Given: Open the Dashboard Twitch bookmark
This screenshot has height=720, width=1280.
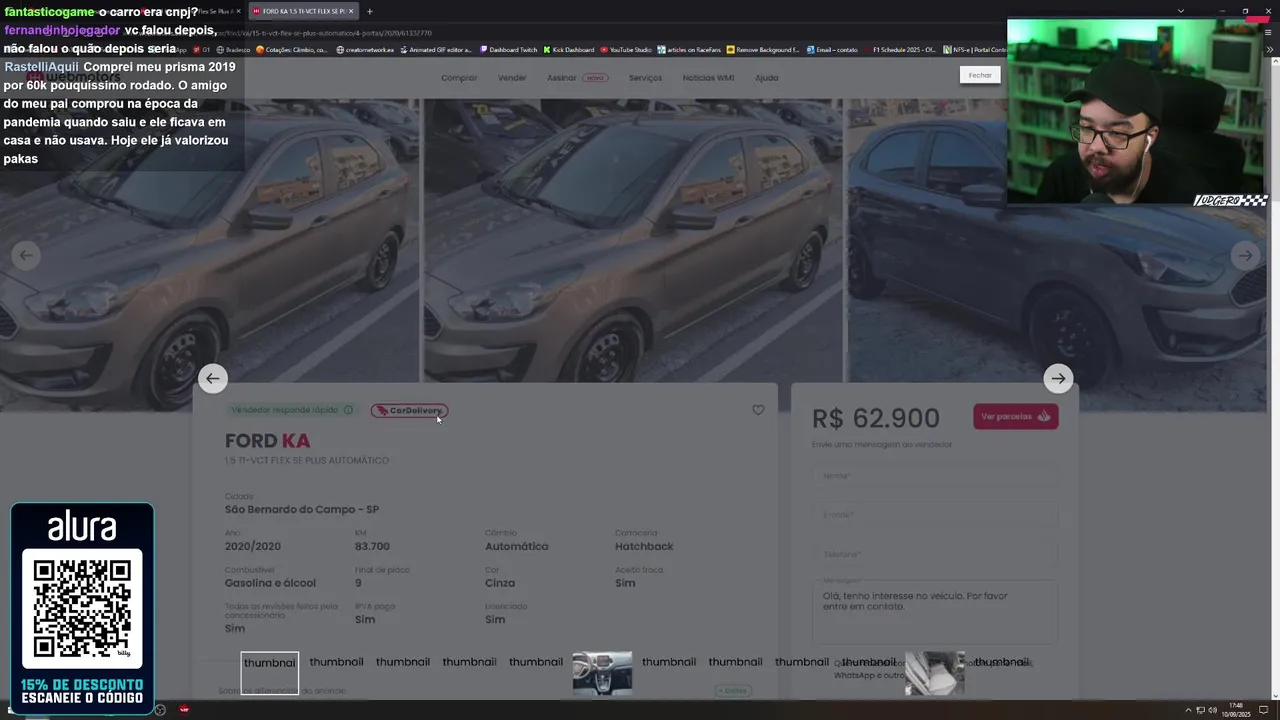Looking at the screenshot, I should pyautogui.click(x=508, y=49).
